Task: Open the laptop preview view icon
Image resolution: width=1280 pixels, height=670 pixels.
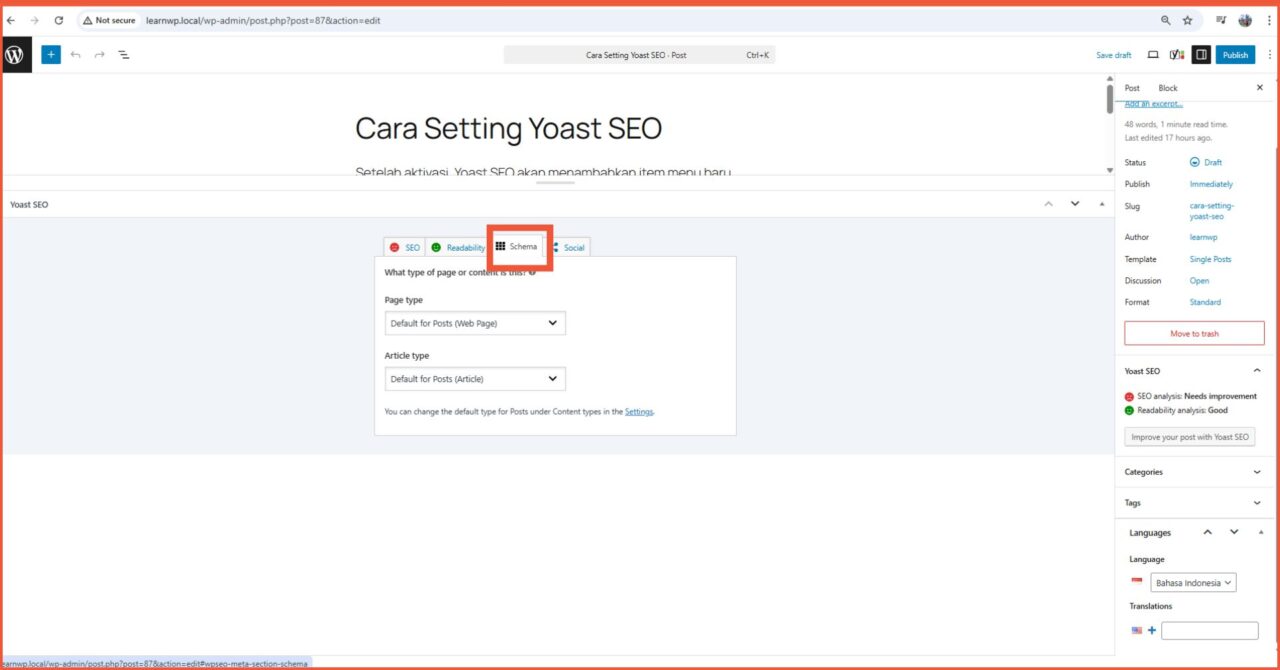Action: tap(1153, 55)
